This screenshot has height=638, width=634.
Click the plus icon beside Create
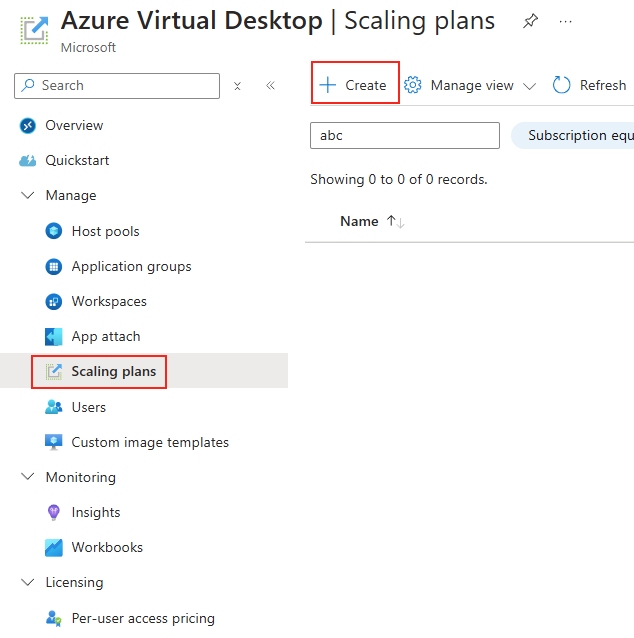[x=328, y=85]
